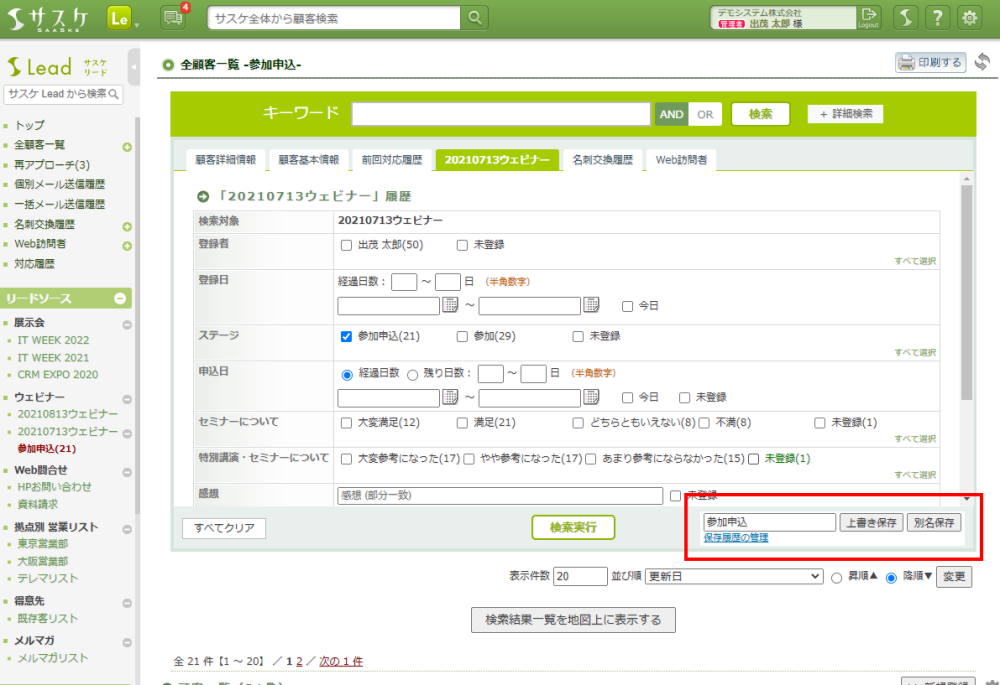The width and height of the screenshot is (1000, 685).
Task: Click the magnifier search button in header
Action: click(476, 17)
